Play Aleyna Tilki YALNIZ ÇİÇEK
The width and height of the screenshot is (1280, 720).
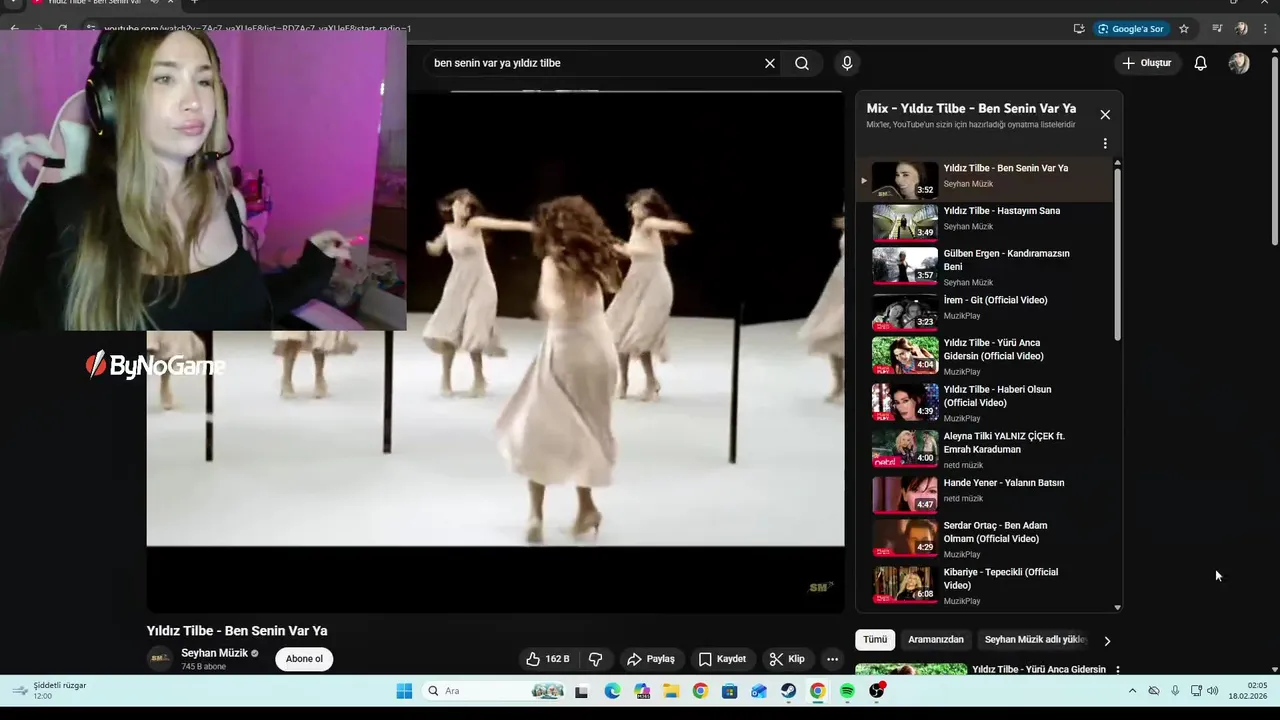click(985, 449)
